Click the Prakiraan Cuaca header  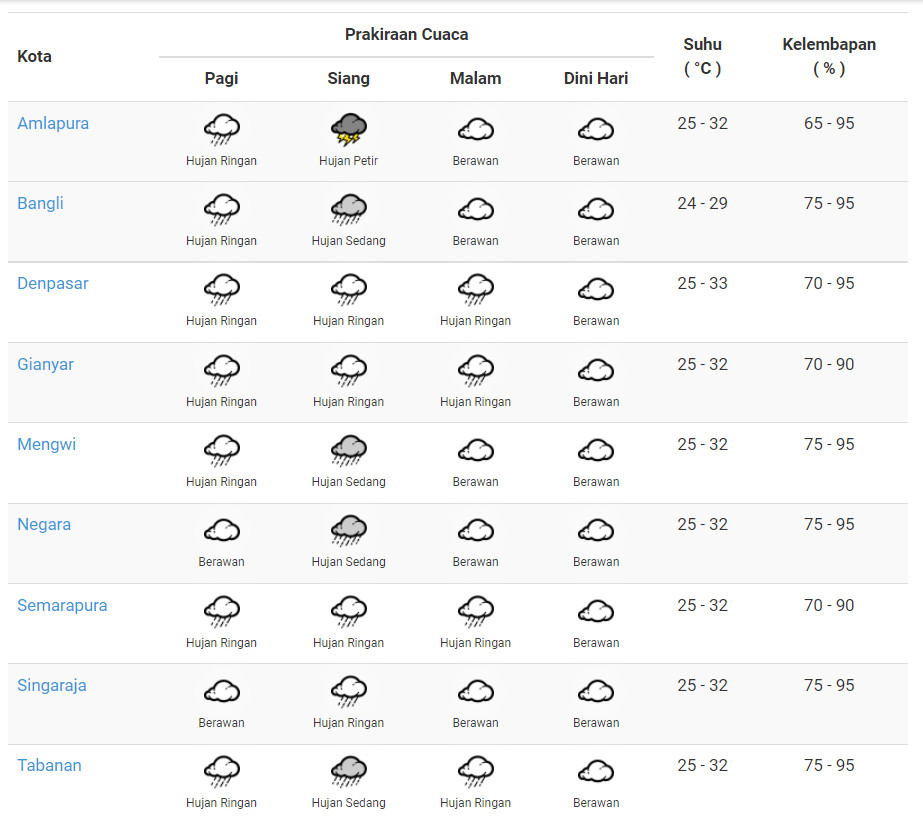click(x=406, y=34)
